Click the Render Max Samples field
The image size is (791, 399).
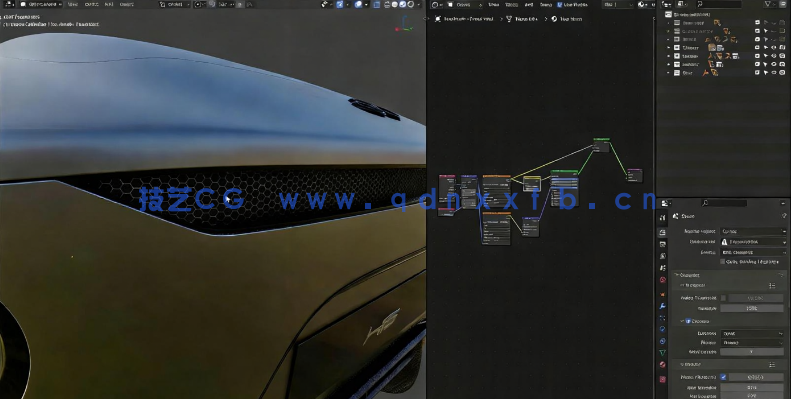coord(753,387)
